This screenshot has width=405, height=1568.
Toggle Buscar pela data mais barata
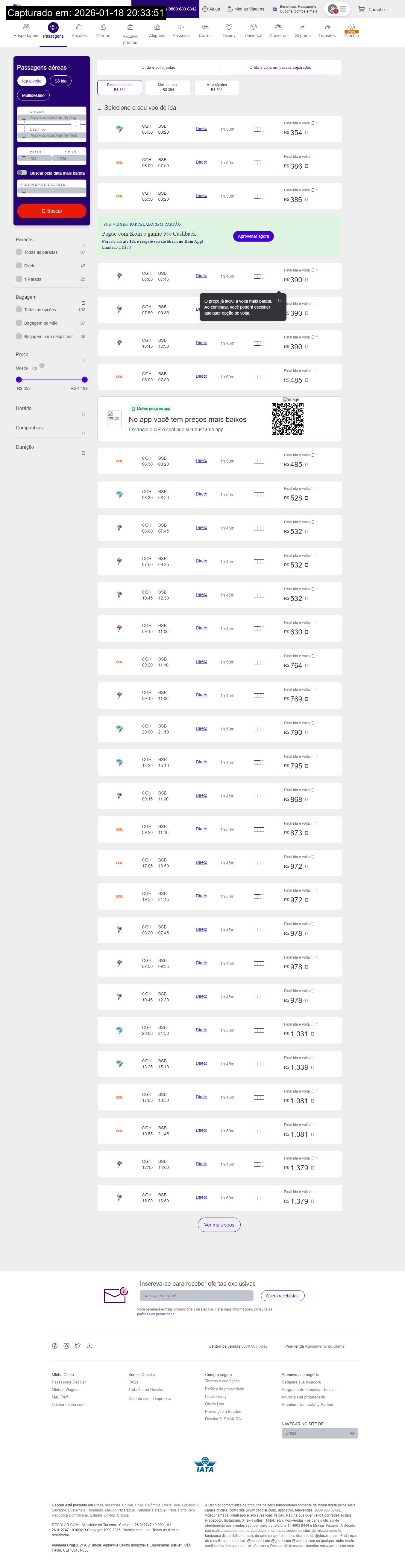(x=22, y=173)
